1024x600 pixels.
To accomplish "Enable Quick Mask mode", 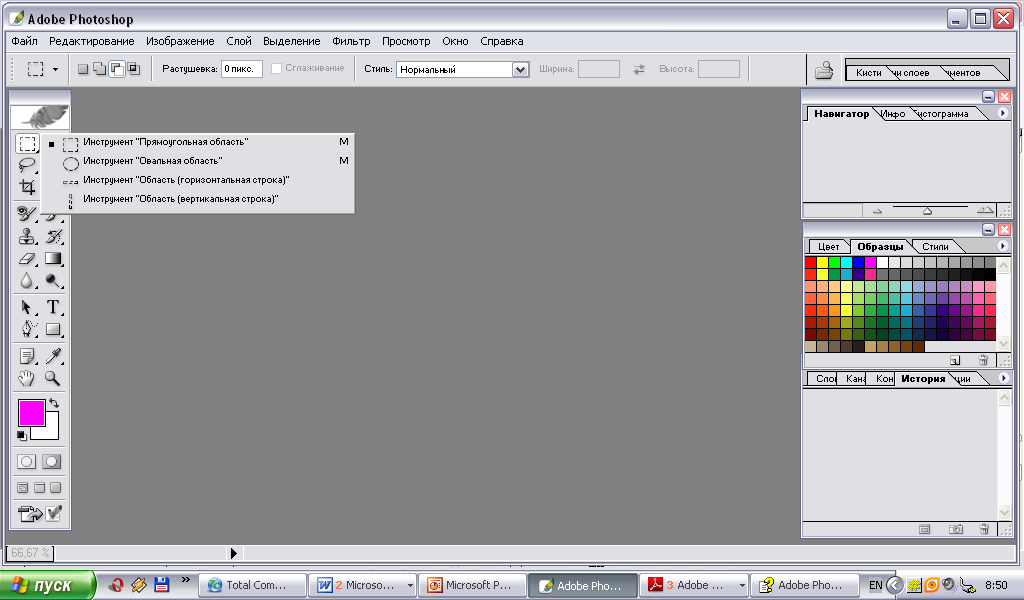I will coord(52,462).
